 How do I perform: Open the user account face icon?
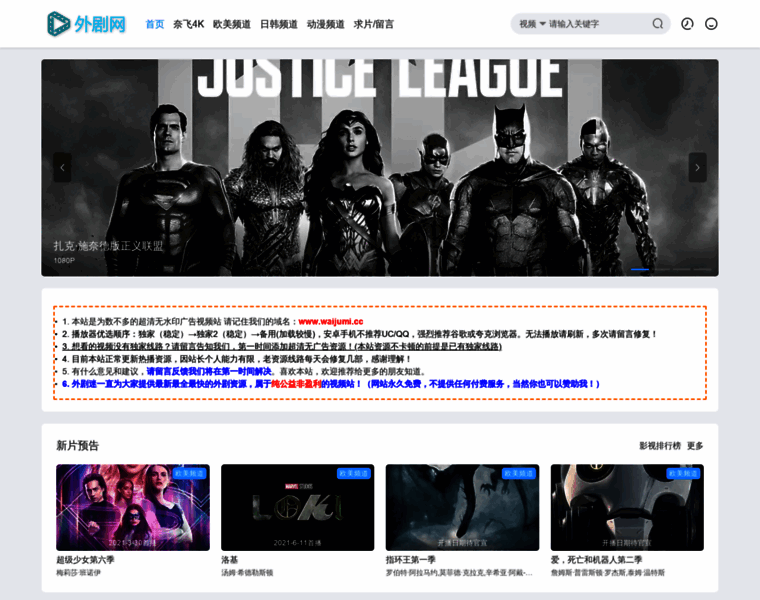(x=711, y=24)
